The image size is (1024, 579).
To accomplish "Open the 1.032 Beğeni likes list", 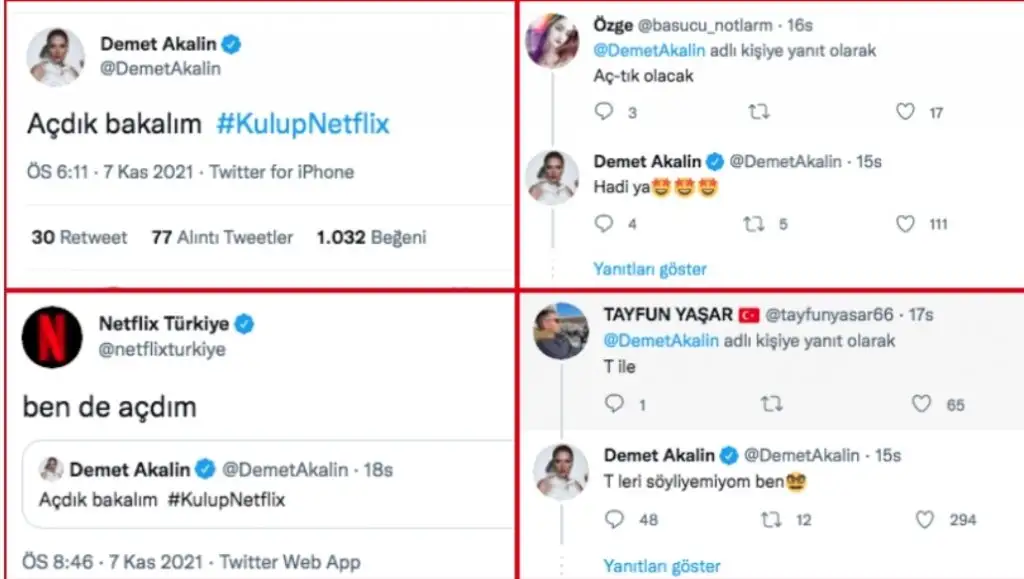I will coord(371,237).
